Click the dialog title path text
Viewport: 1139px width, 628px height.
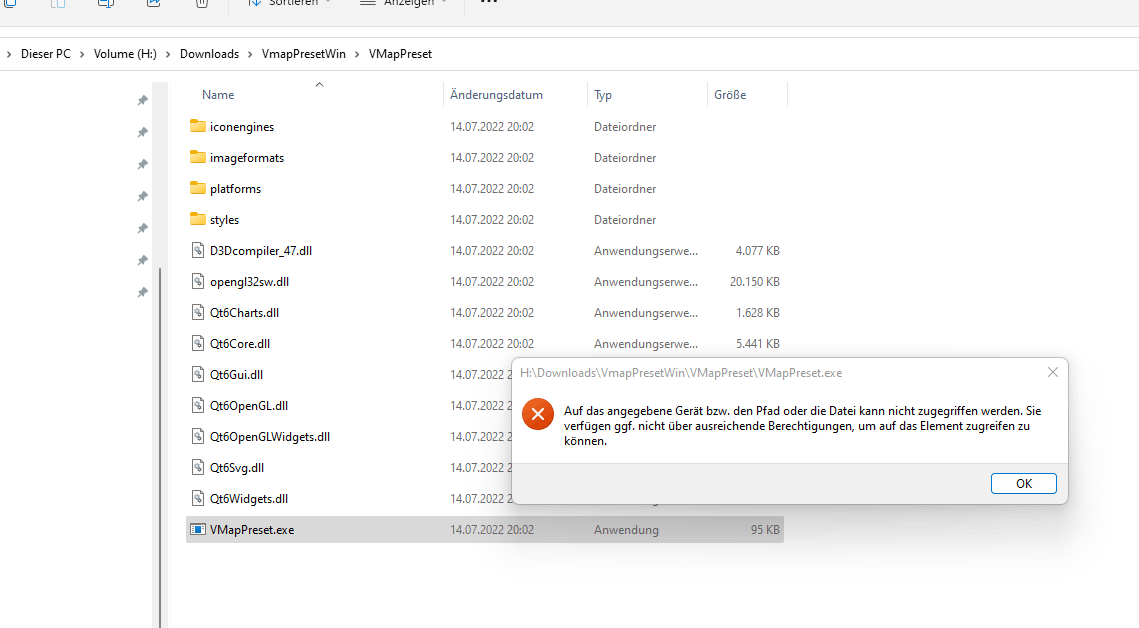click(x=681, y=373)
